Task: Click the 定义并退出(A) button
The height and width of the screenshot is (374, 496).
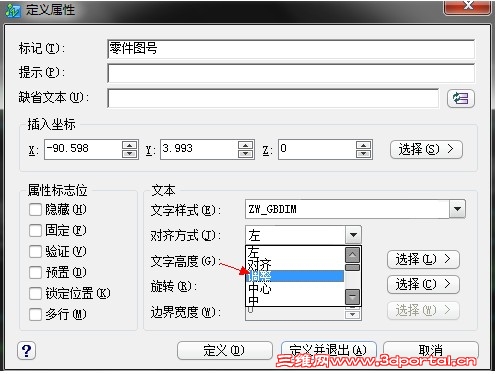Action: pos(329,351)
